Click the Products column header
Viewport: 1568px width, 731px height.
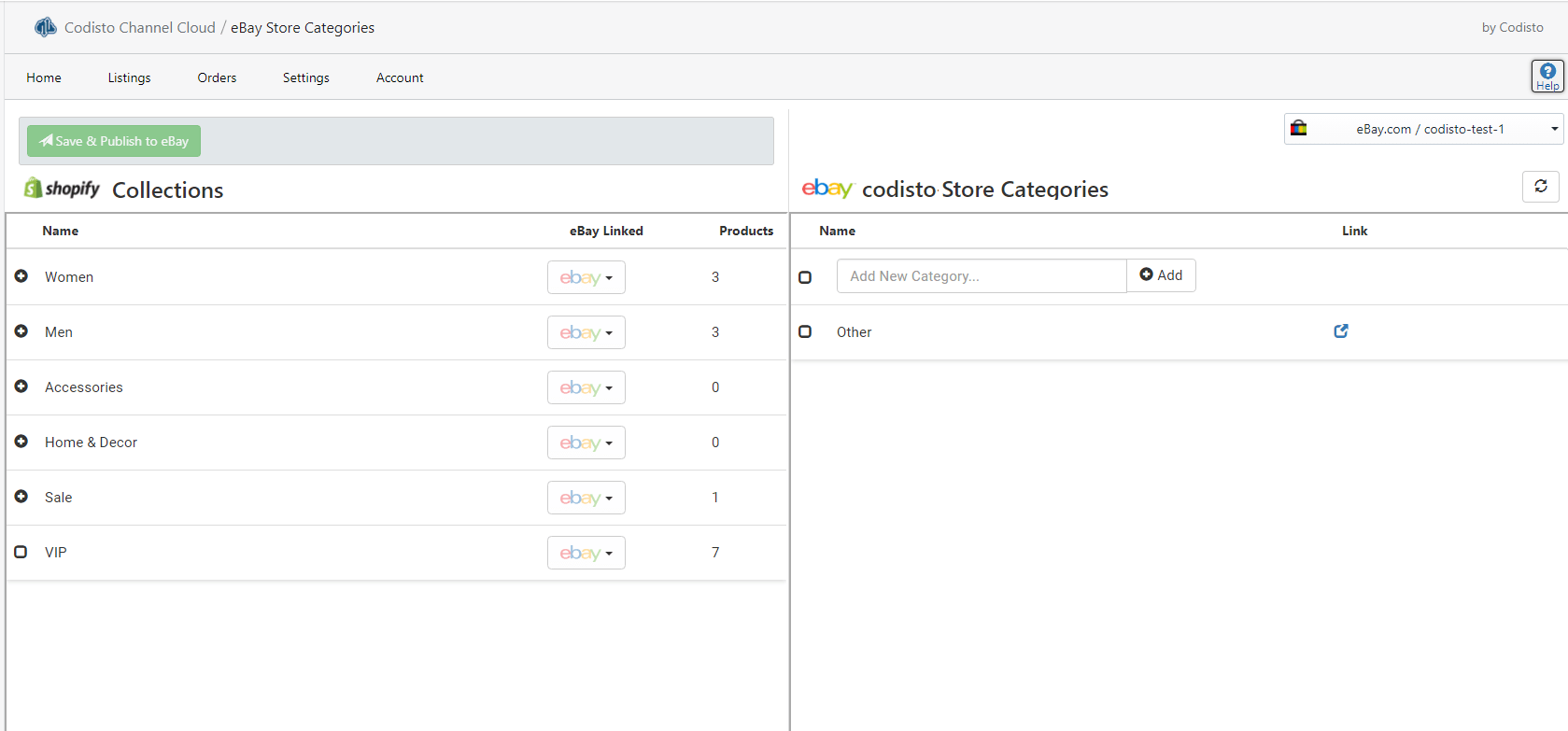746,231
